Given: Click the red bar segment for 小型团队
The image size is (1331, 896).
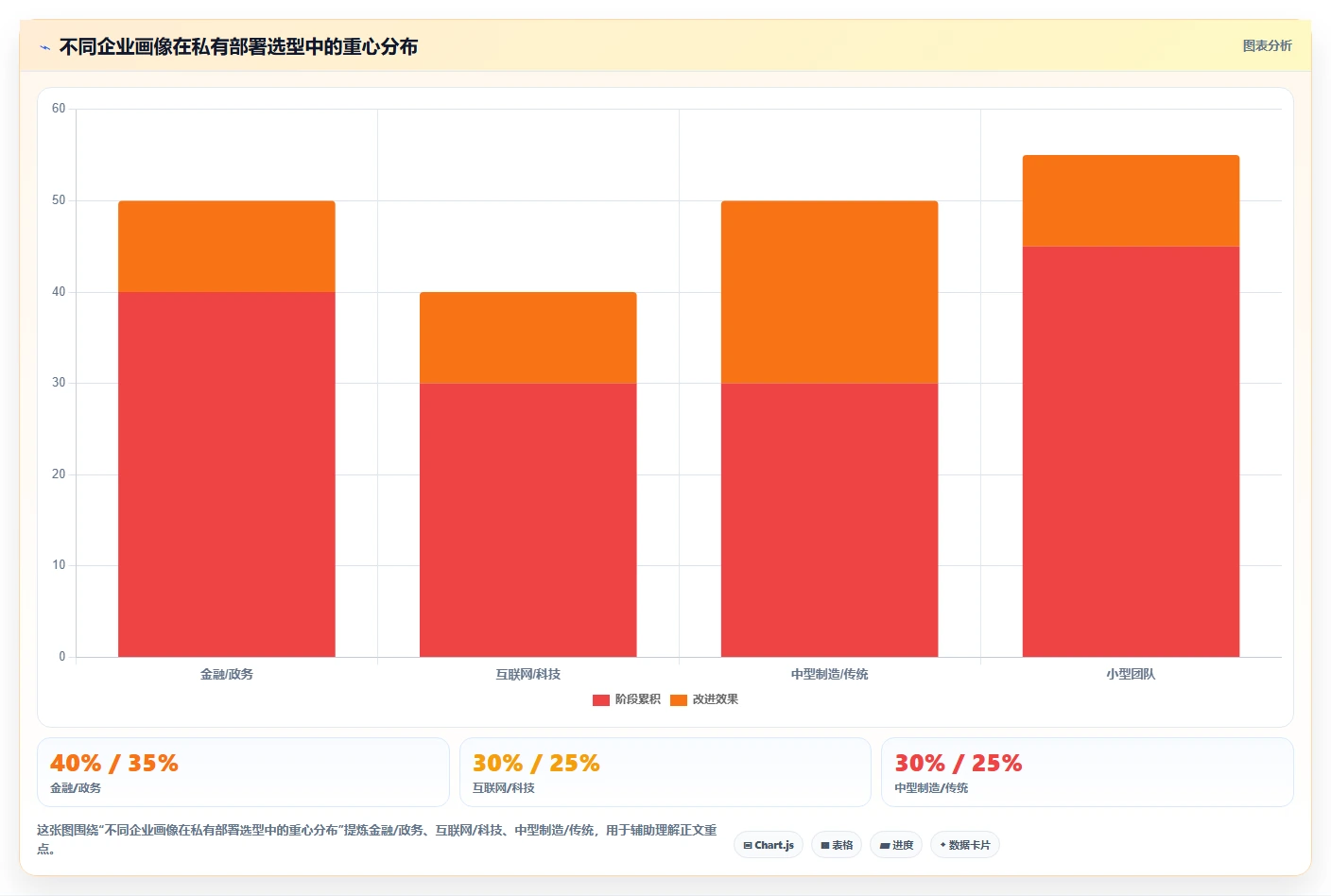Looking at the screenshot, I should click(1132, 452).
